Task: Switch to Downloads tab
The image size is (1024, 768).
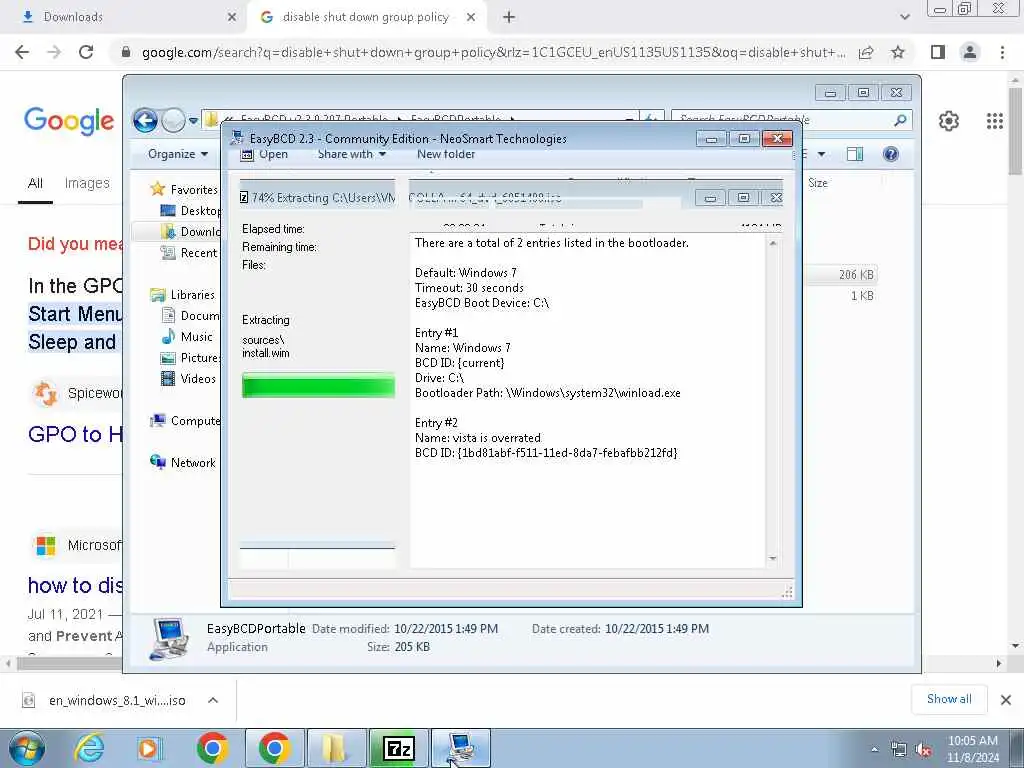Action: pyautogui.click(x=123, y=17)
